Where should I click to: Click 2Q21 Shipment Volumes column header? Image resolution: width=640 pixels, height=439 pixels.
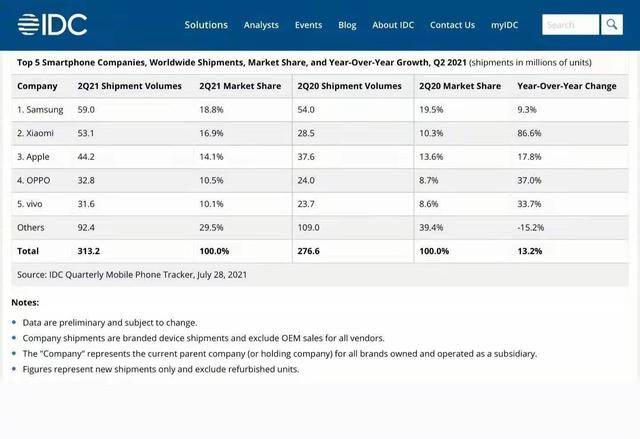tap(130, 86)
